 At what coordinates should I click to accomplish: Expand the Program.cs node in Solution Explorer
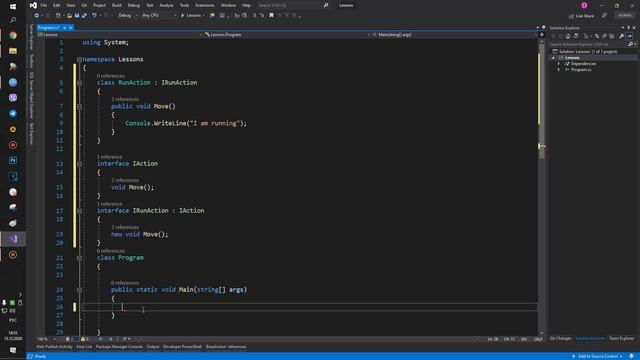pyautogui.click(x=559, y=70)
